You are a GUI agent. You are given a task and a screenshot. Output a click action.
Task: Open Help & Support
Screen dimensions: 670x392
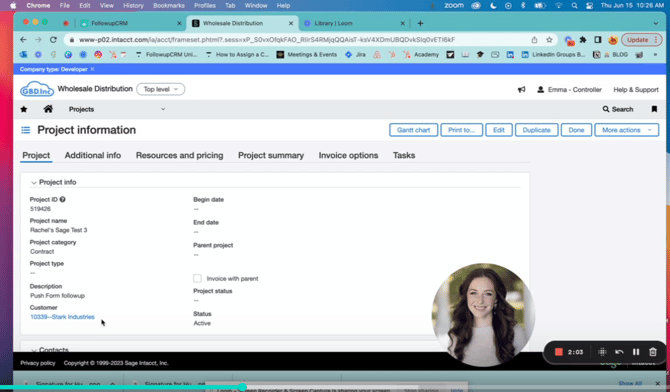636,89
